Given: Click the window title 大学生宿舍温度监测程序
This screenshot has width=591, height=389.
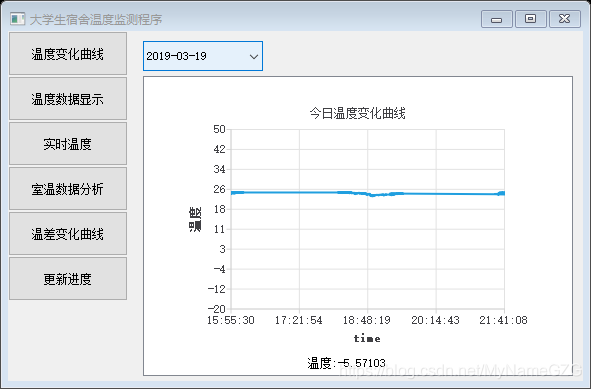Looking at the screenshot, I should [x=96, y=20].
